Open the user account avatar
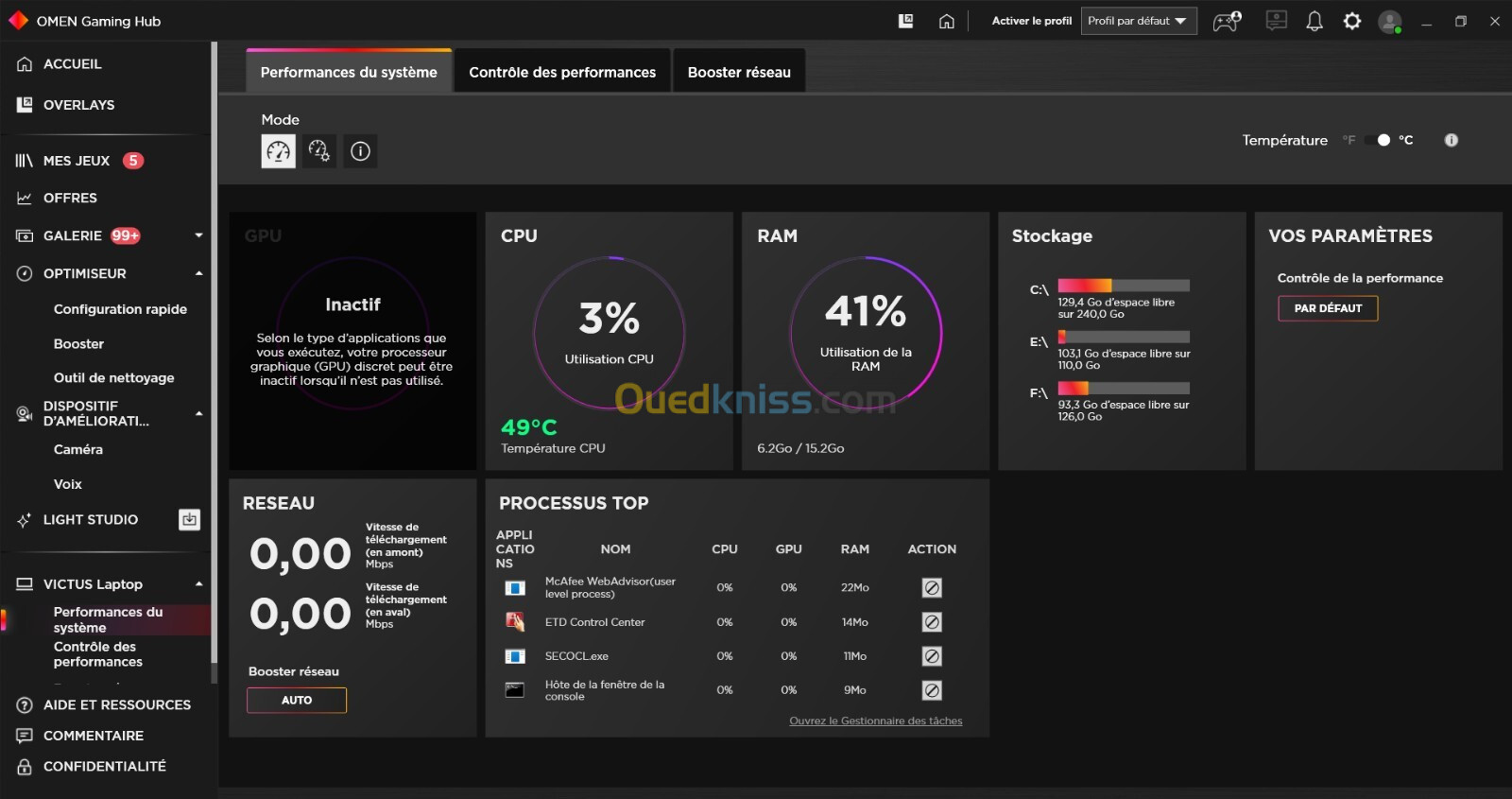 tap(1389, 22)
